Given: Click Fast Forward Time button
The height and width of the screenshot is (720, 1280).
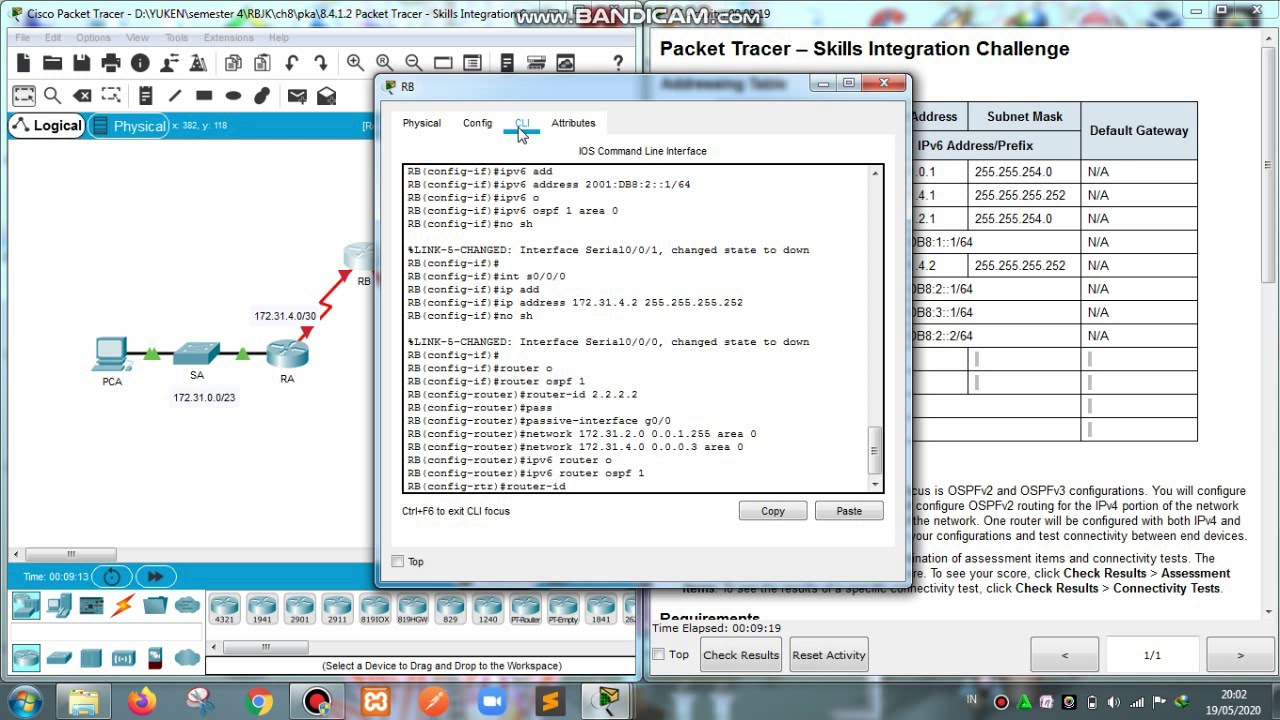Looking at the screenshot, I should point(155,576).
